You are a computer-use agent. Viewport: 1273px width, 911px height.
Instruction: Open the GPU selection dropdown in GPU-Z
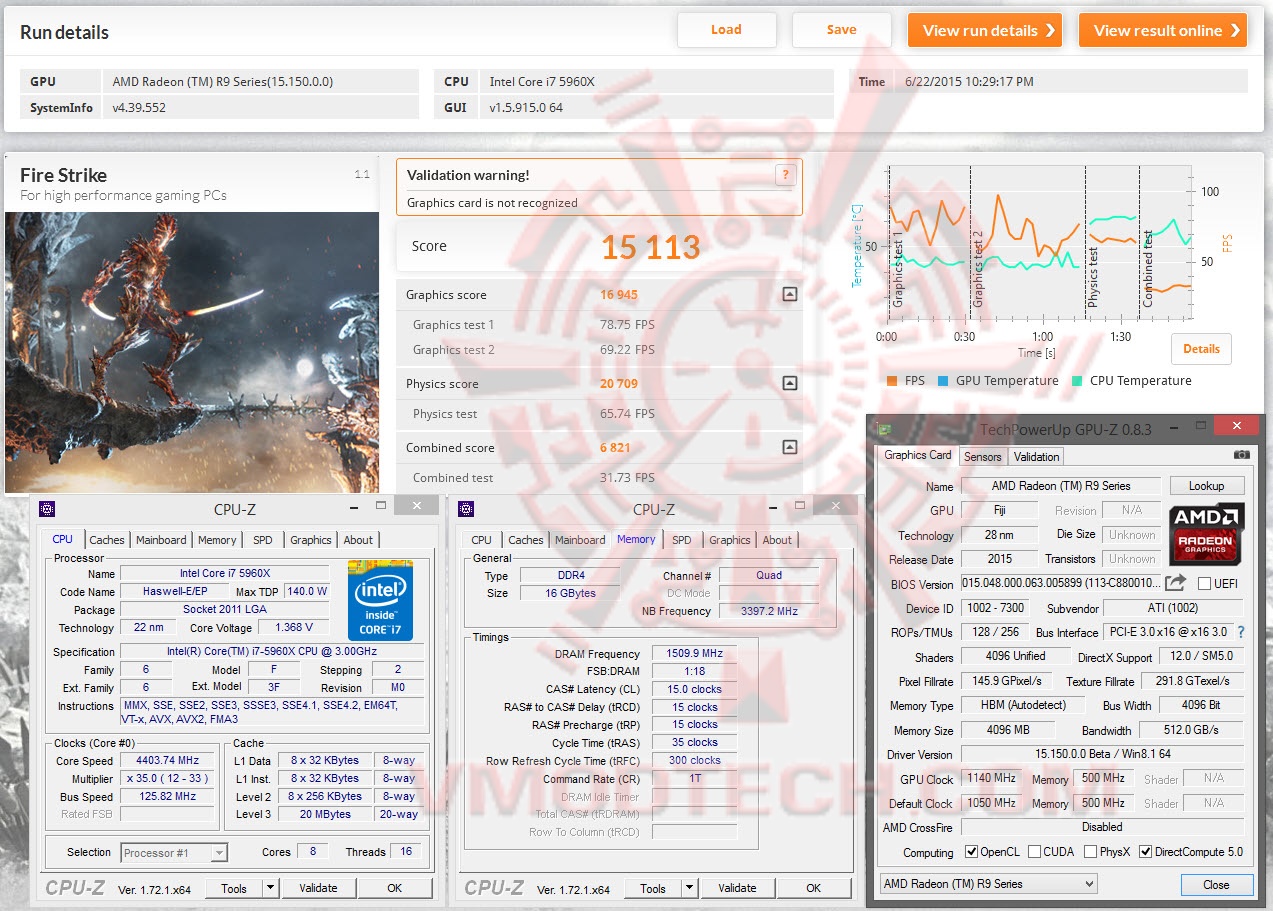988,884
